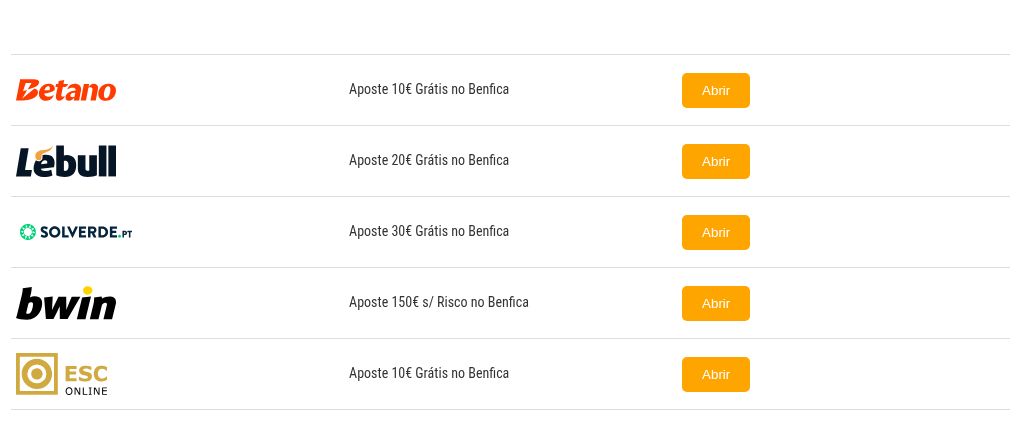Click the yellow dot on the bwin logo
Viewport: 1020px width, 421px height.
87,291
